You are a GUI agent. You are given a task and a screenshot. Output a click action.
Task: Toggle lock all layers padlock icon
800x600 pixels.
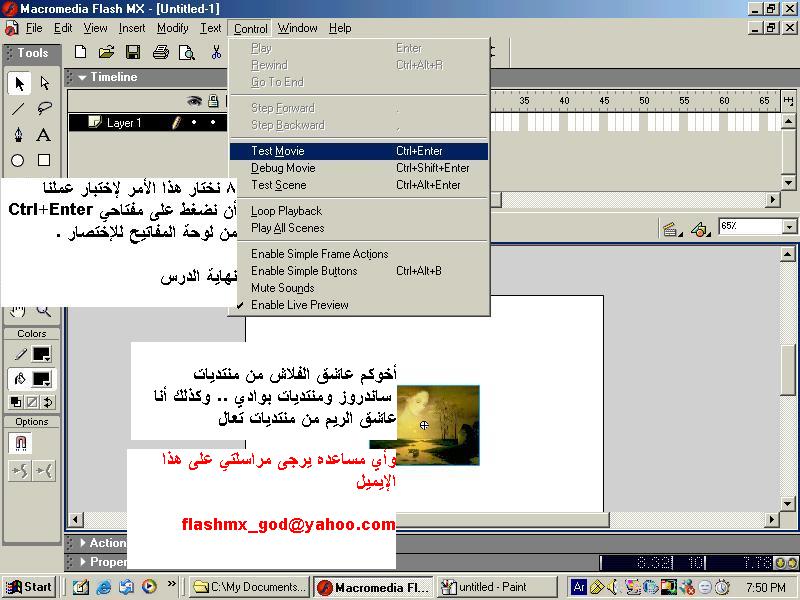(213, 101)
